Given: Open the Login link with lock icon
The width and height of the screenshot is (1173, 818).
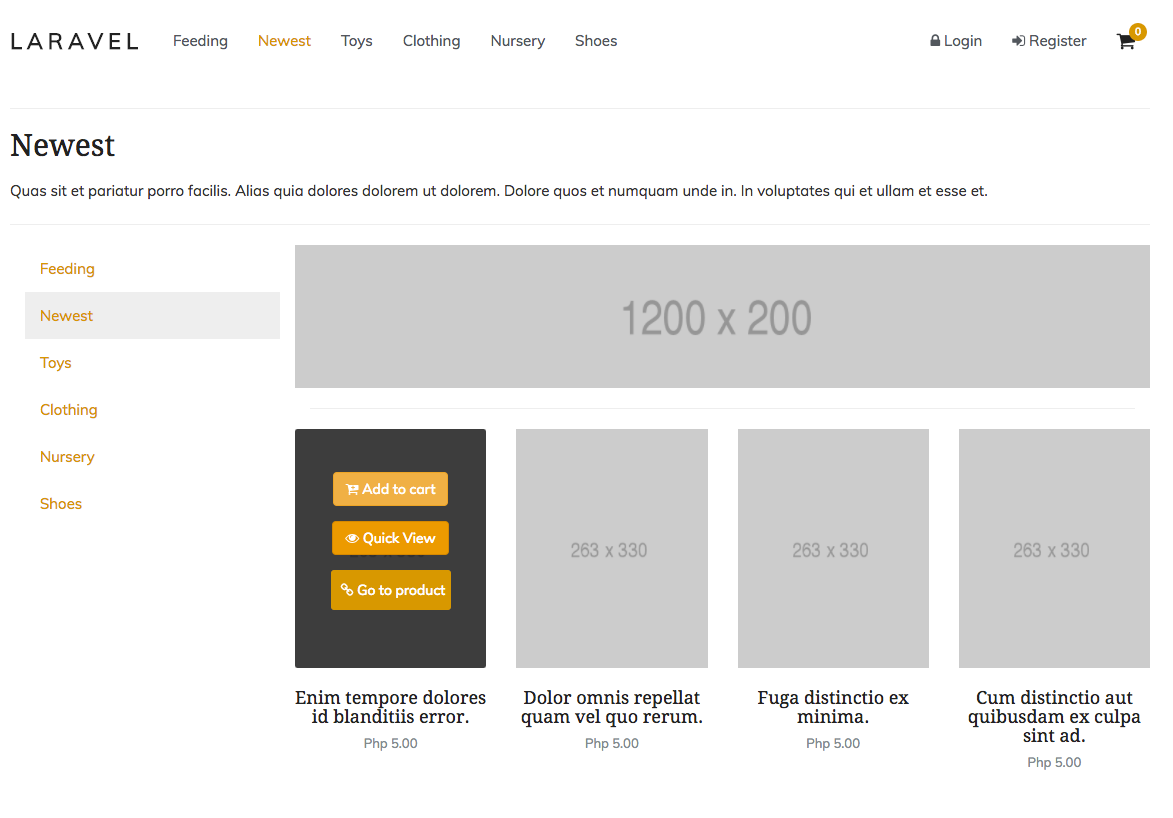Looking at the screenshot, I should tap(956, 41).
